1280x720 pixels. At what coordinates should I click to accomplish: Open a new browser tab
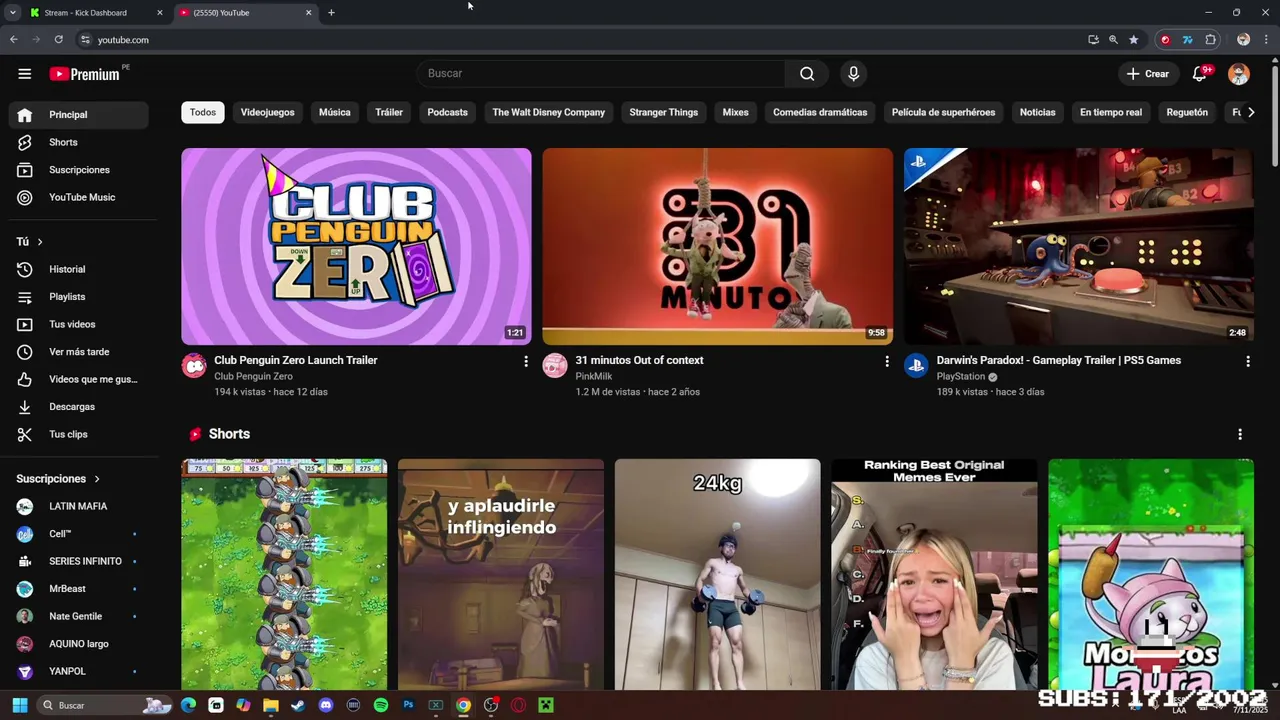[x=331, y=13]
